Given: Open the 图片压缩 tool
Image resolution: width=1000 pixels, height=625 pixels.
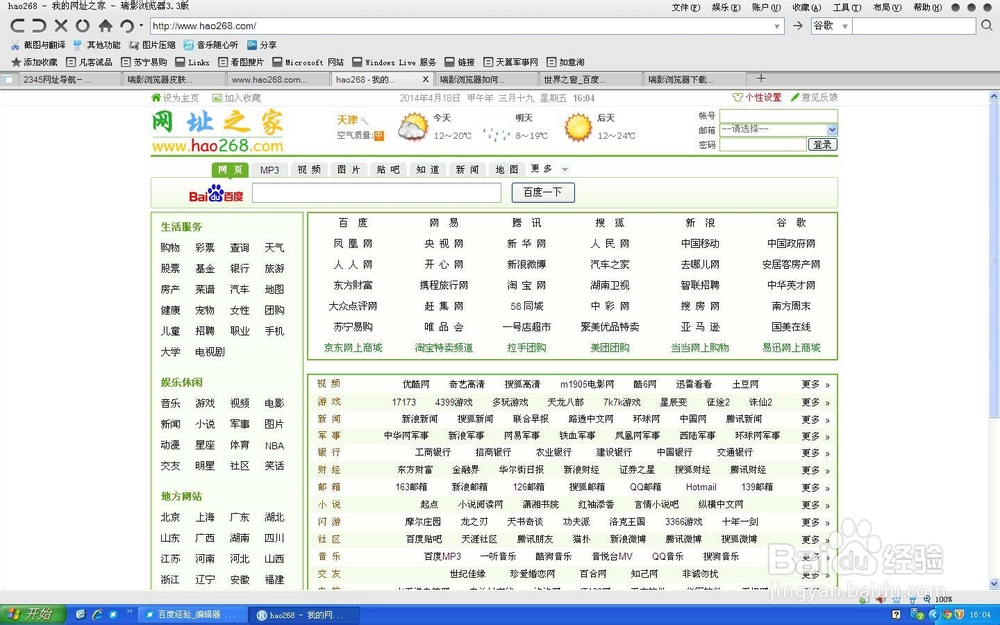Looking at the screenshot, I should (x=152, y=45).
